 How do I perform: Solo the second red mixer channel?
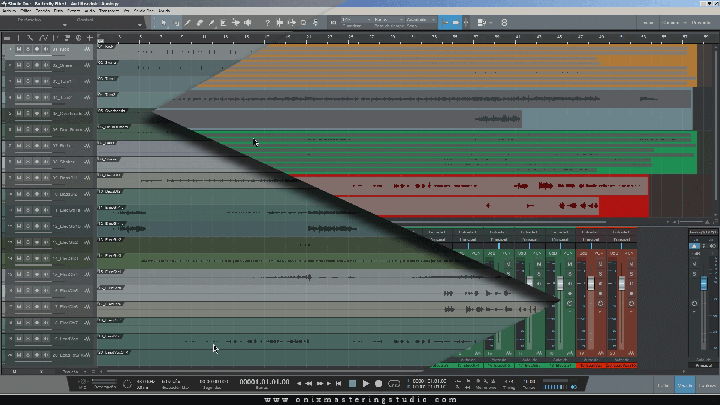(x=631, y=274)
